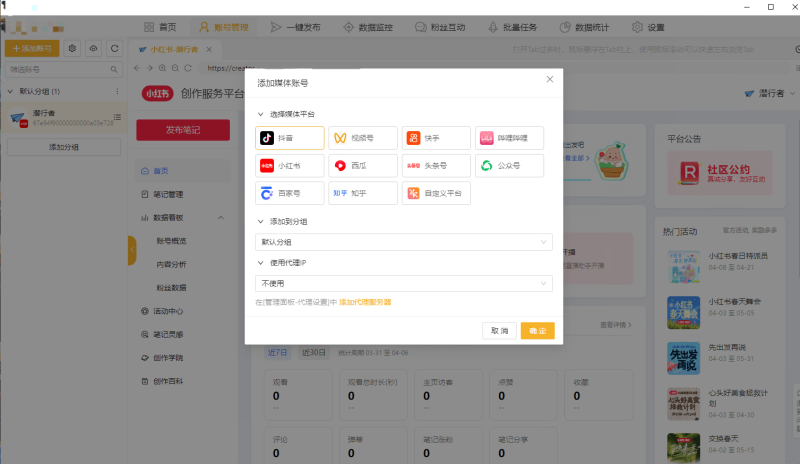Screen dimensions: 800x464
Task: Click the search magnifier in 筛选账号 box
Action: pos(114,69)
